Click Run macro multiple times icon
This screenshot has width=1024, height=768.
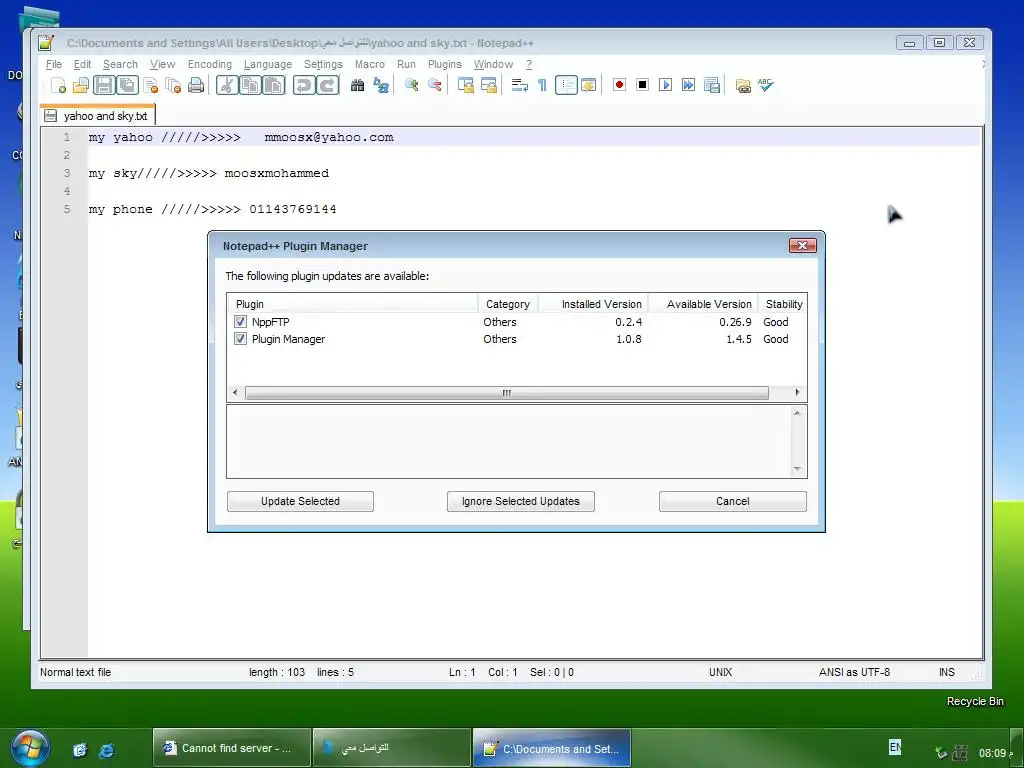click(x=688, y=85)
